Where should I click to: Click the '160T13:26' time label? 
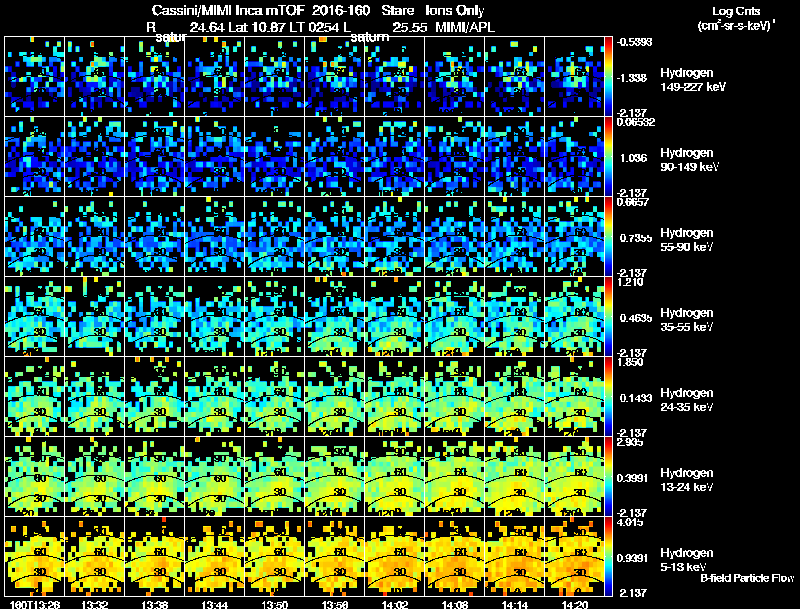(35, 604)
